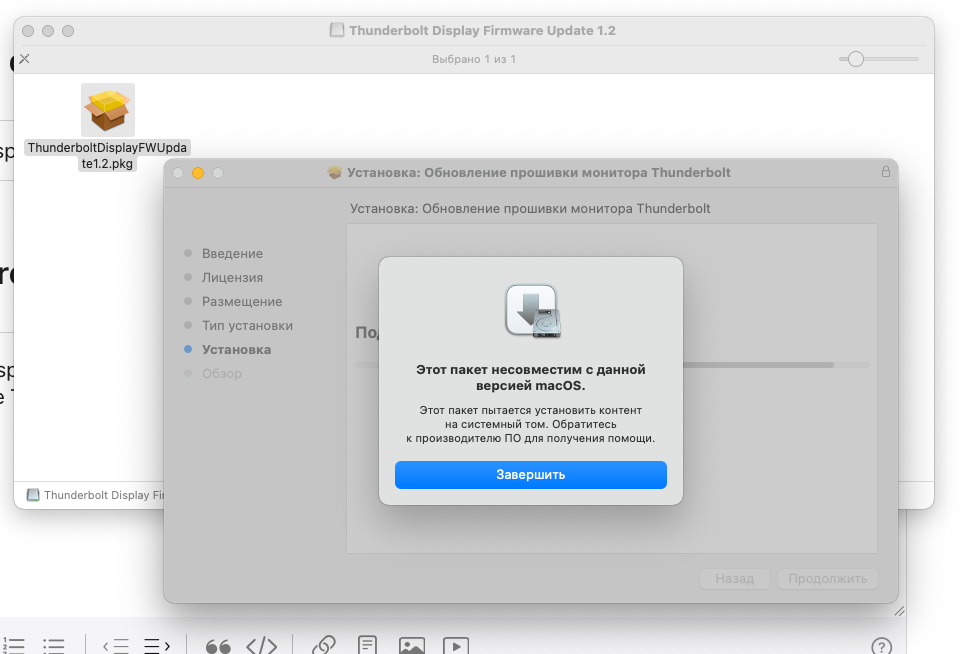The height and width of the screenshot is (654, 965).
Task: Embed a video
Action: click(x=456, y=646)
